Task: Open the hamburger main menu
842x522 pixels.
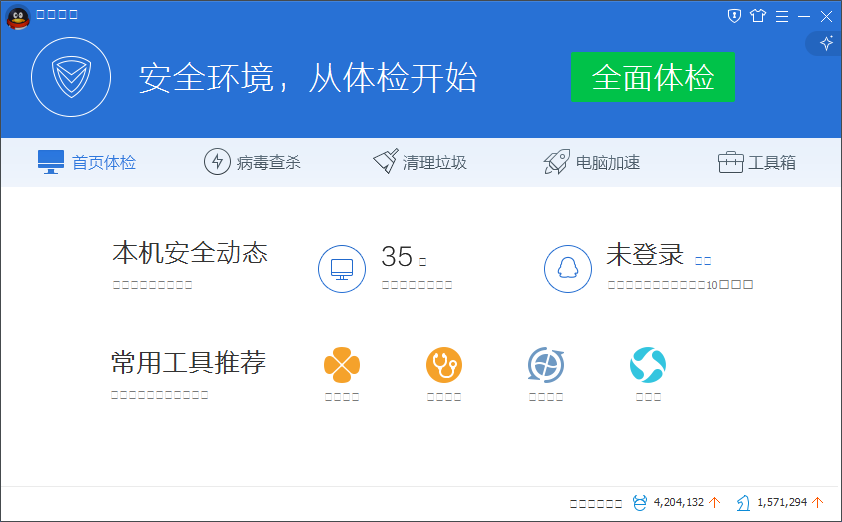Action: click(x=781, y=16)
